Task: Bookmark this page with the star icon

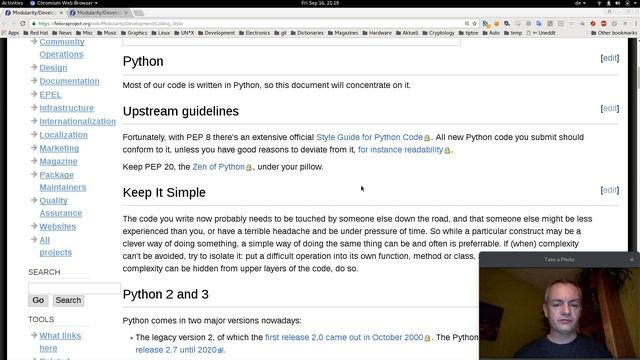Action: [474, 24]
